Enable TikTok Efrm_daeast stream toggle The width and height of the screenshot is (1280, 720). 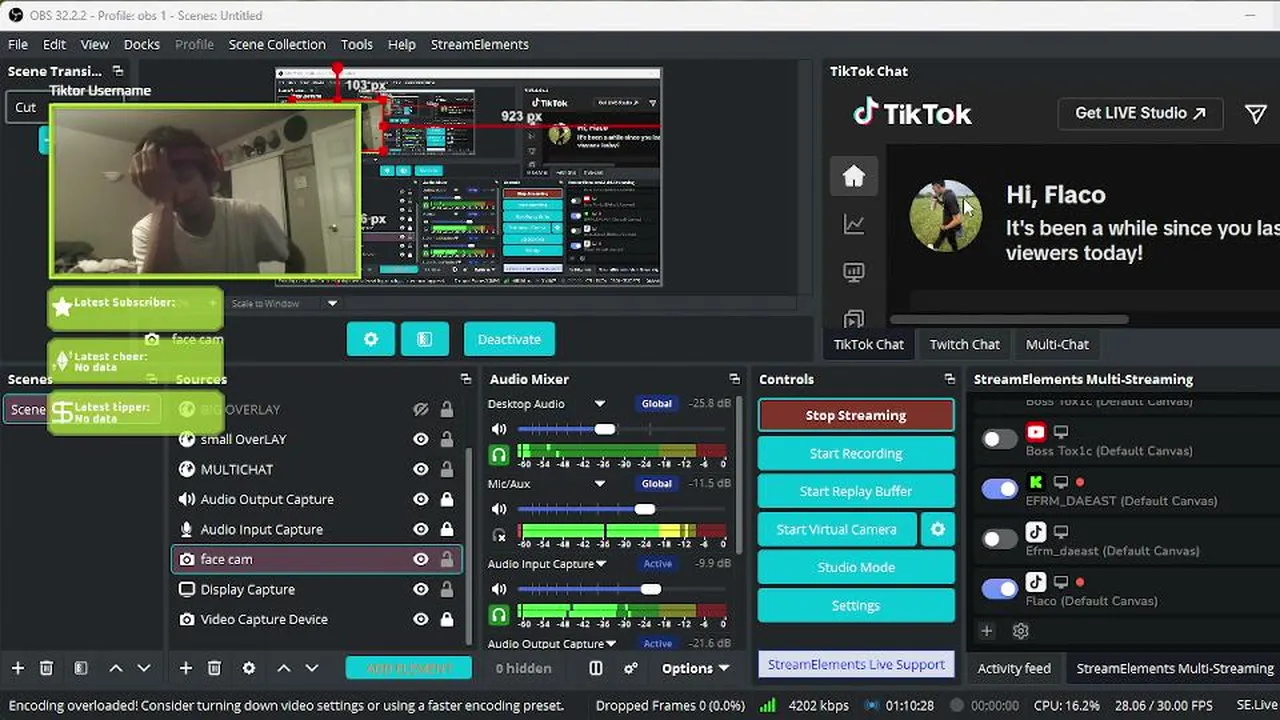pos(999,539)
